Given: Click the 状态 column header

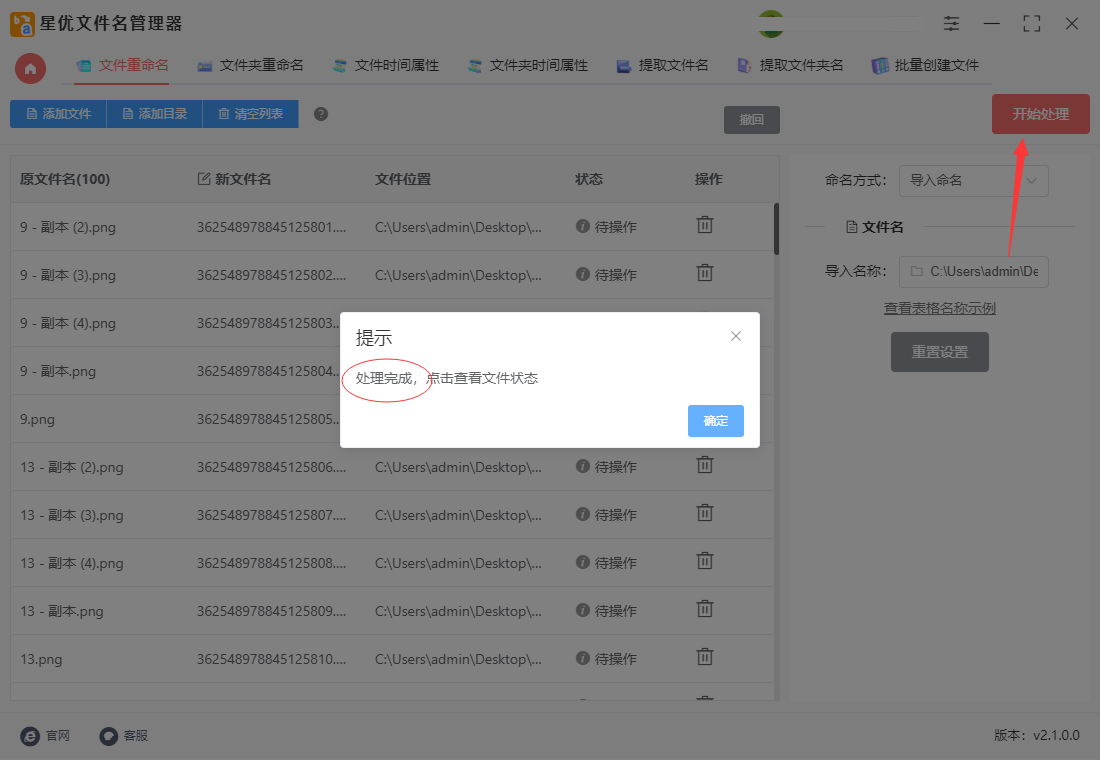Looking at the screenshot, I should pos(589,179).
